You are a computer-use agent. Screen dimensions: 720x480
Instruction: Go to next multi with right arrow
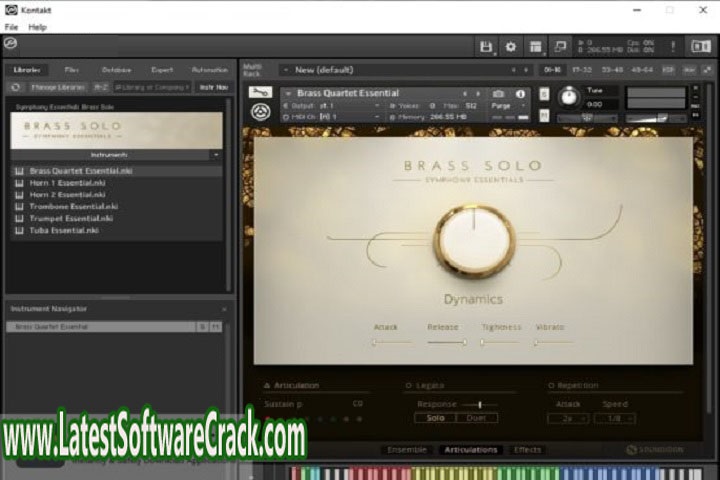pos(526,70)
